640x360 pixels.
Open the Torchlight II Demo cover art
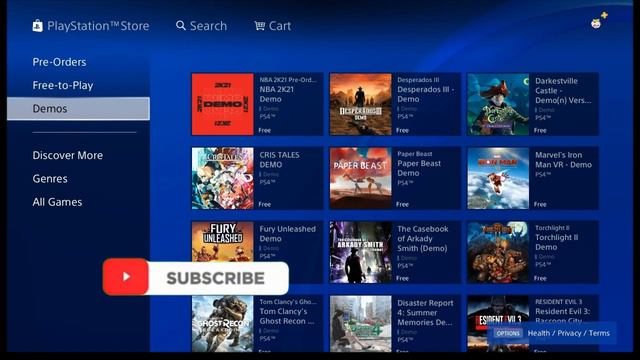tap(498, 252)
